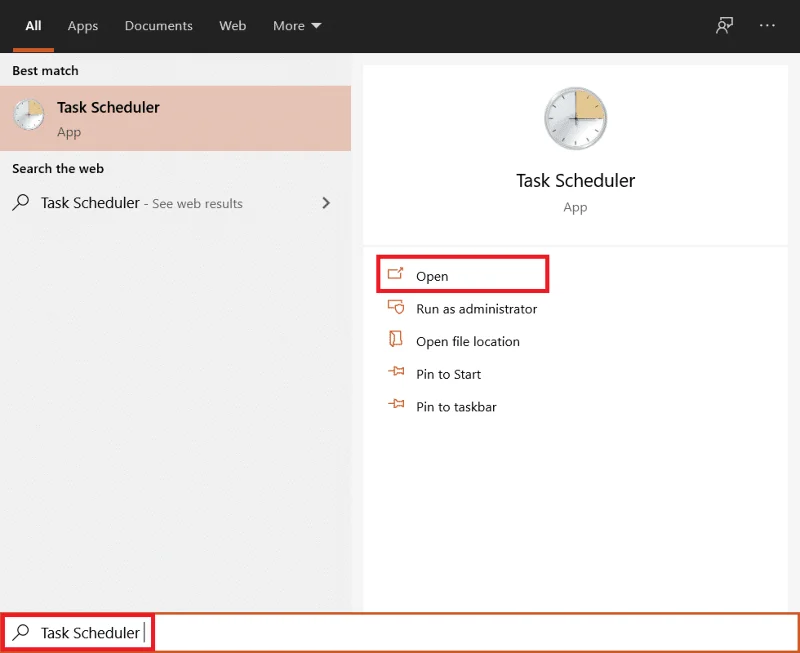Expand the More filter dropdown

pyautogui.click(x=297, y=26)
